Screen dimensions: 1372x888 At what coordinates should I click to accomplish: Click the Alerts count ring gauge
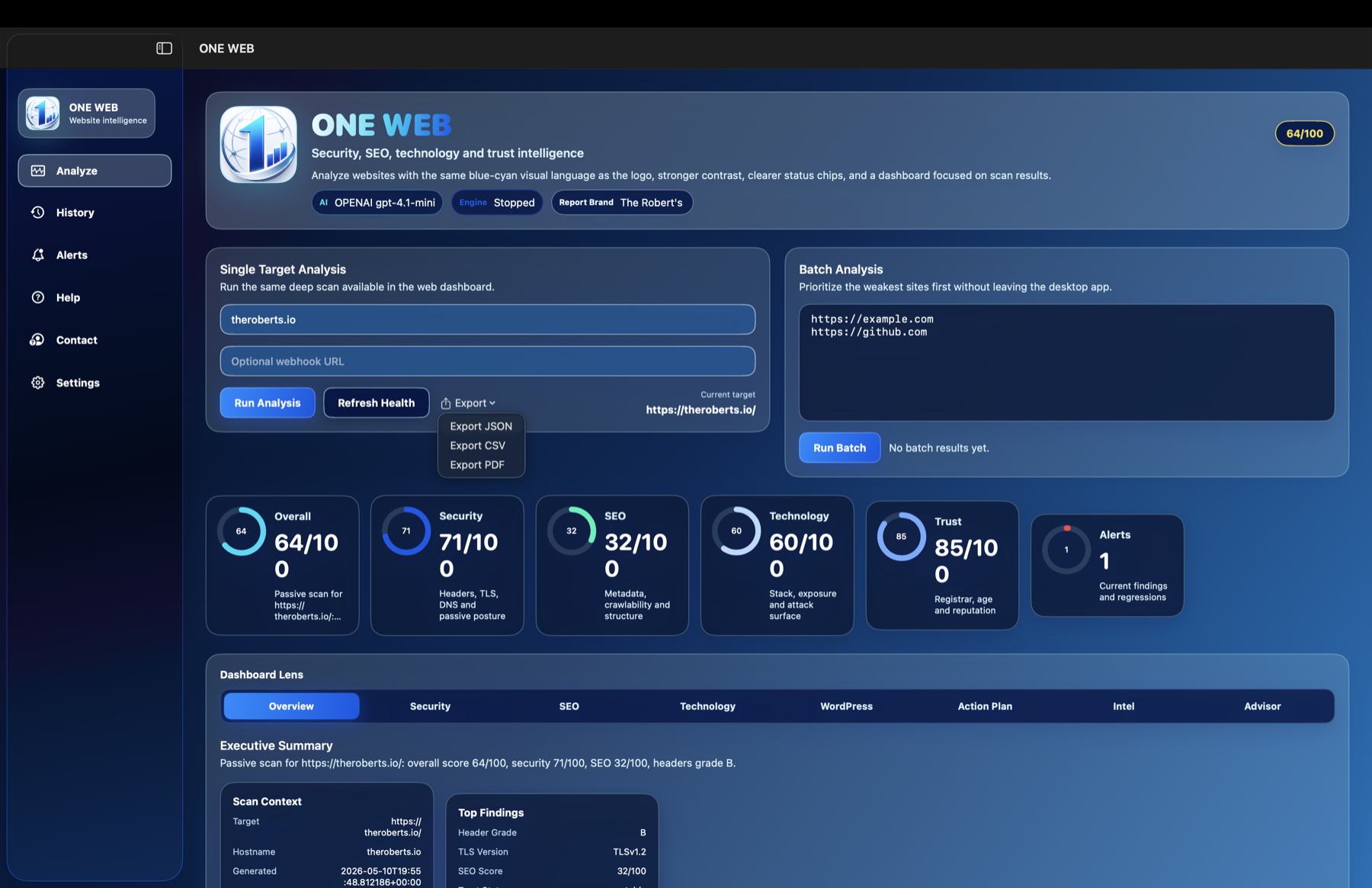tap(1066, 550)
